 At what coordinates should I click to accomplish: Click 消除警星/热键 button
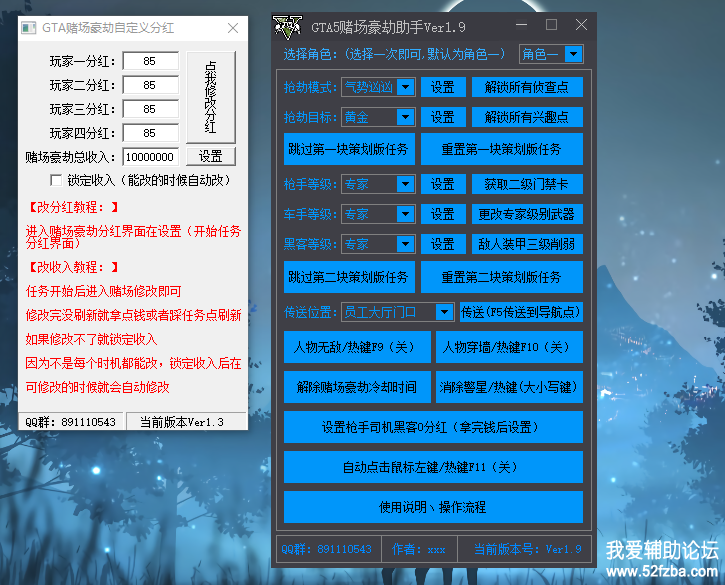[x=509, y=387]
